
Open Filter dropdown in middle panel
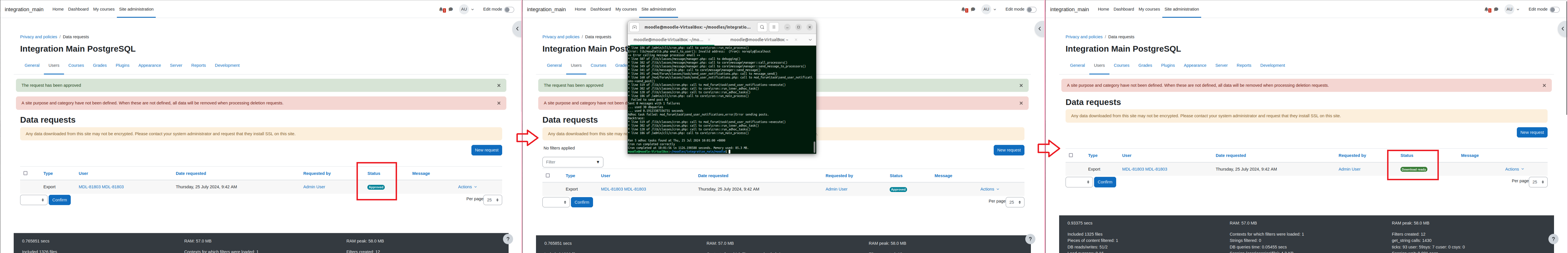pyautogui.click(x=573, y=162)
